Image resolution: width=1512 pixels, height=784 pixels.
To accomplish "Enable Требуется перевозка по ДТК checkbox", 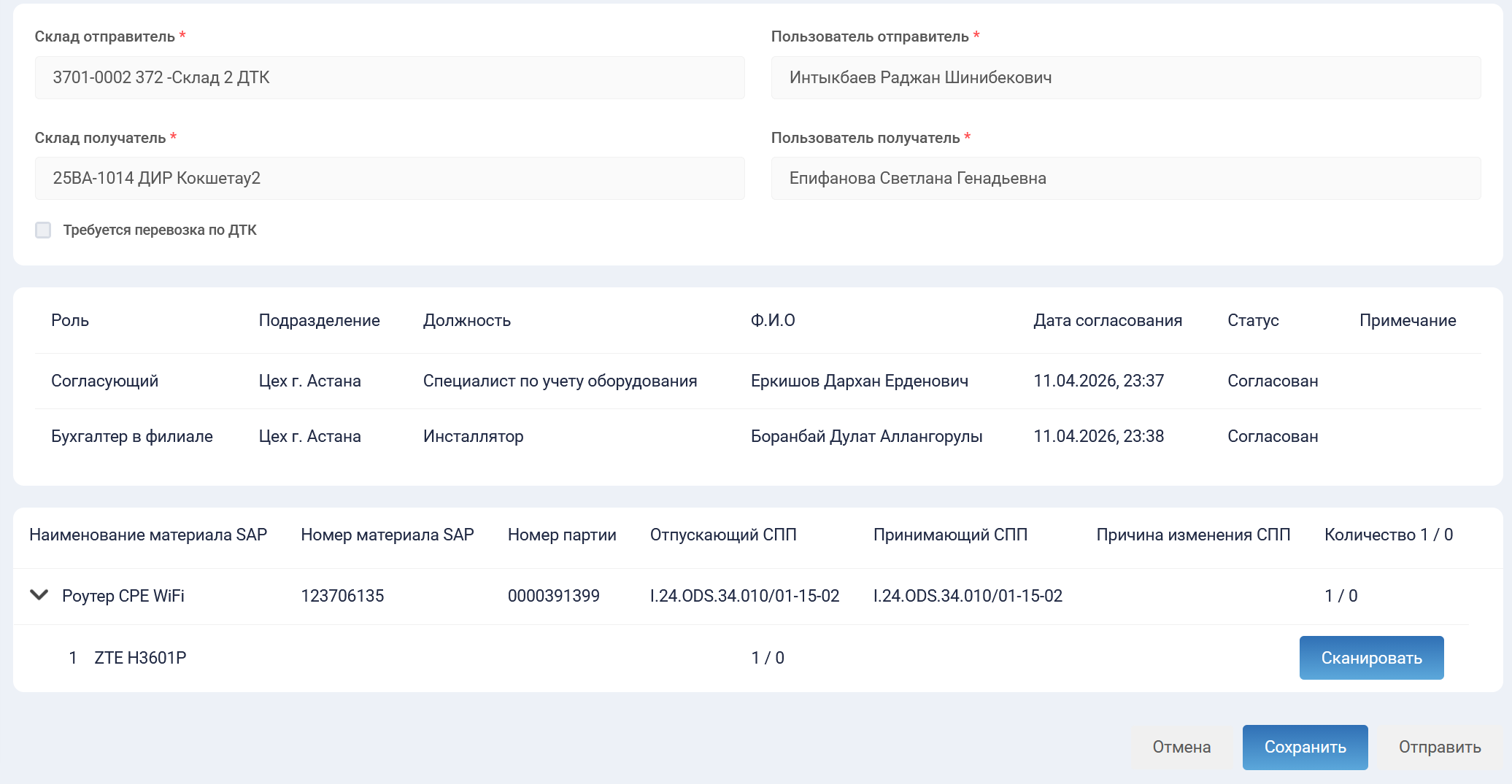I will [44, 230].
